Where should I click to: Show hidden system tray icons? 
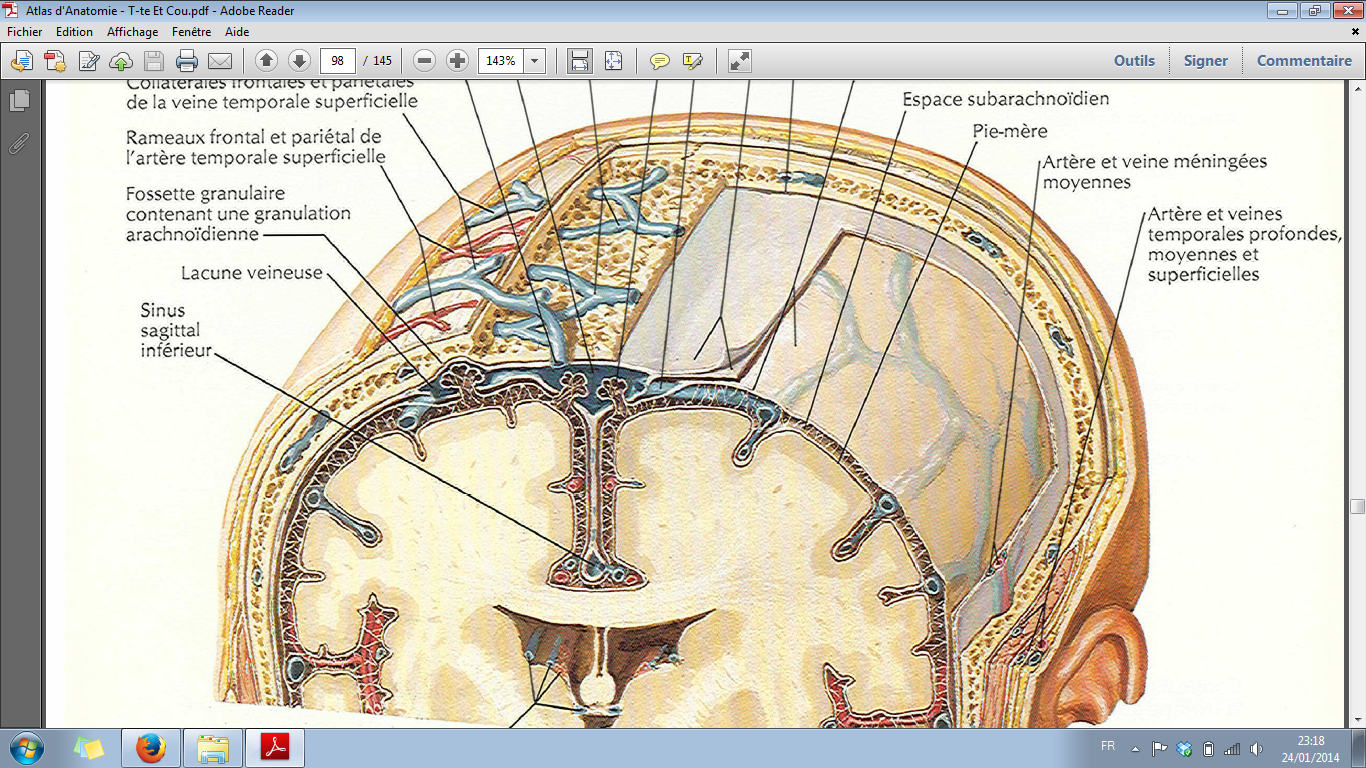point(1135,748)
